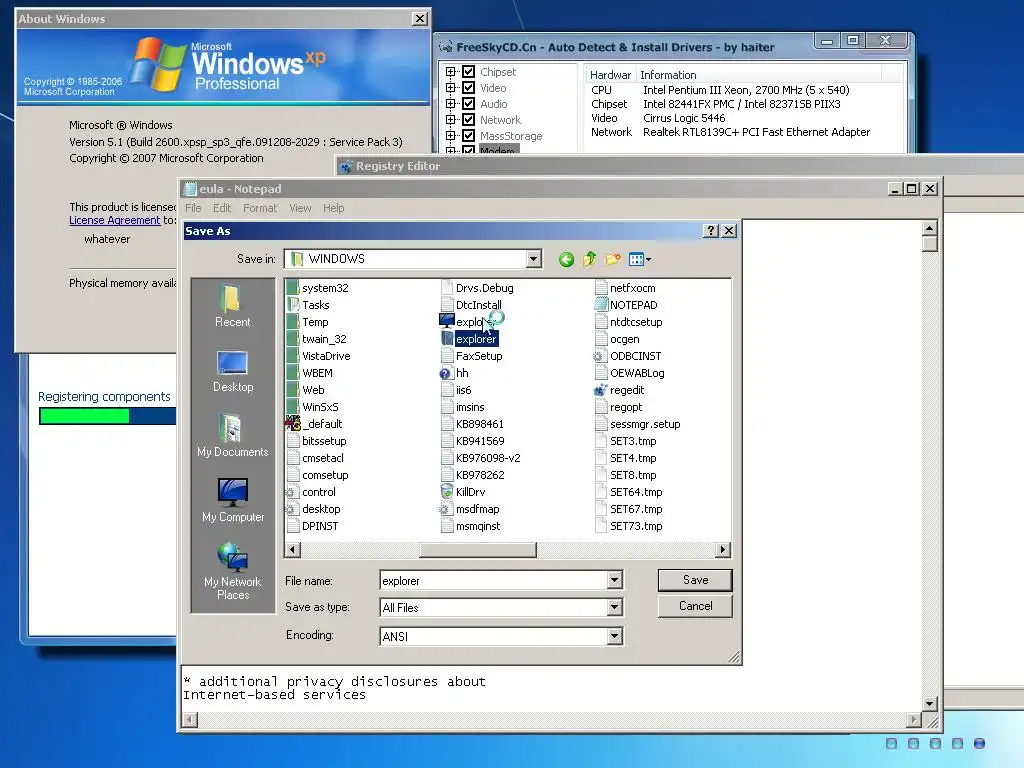The width and height of the screenshot is (1024, 768).
Task: Select the SET64.tmp file
Action: (628, 492)
